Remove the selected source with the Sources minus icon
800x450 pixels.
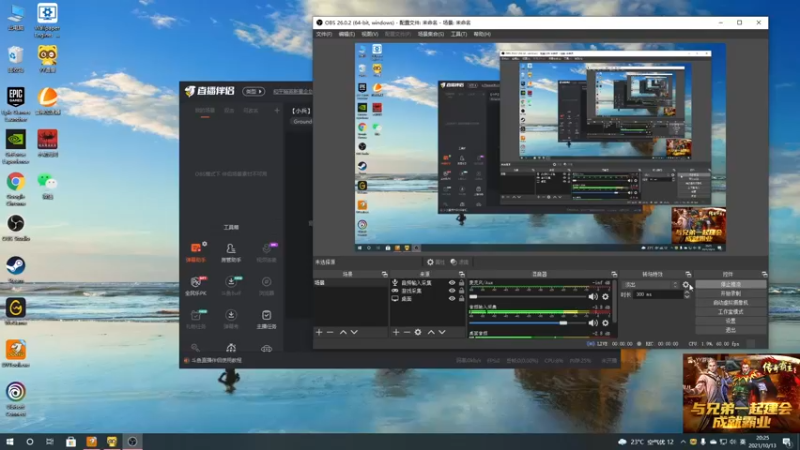coord(407,332)
